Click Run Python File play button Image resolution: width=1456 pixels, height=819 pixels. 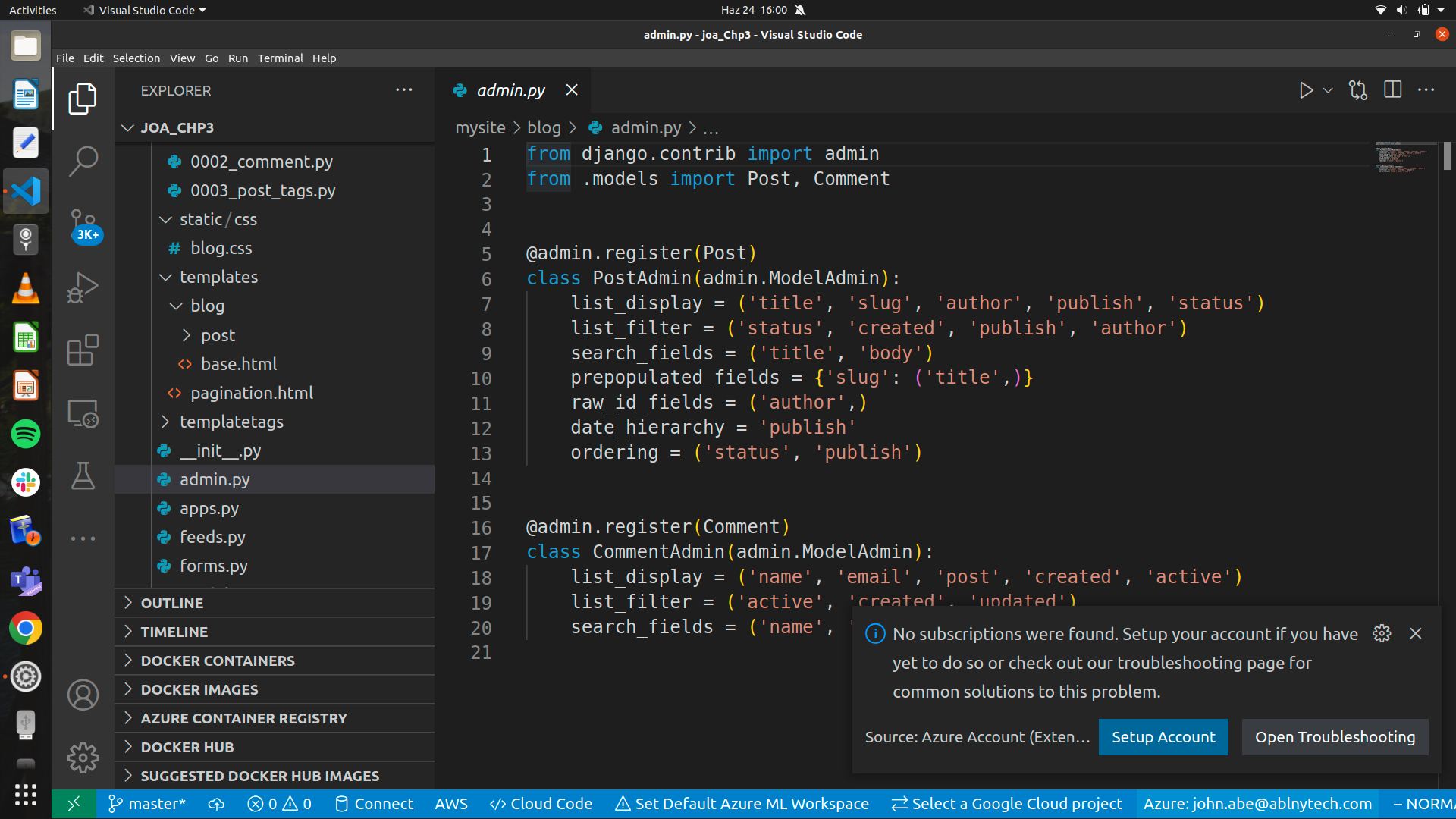point(1305,90)
